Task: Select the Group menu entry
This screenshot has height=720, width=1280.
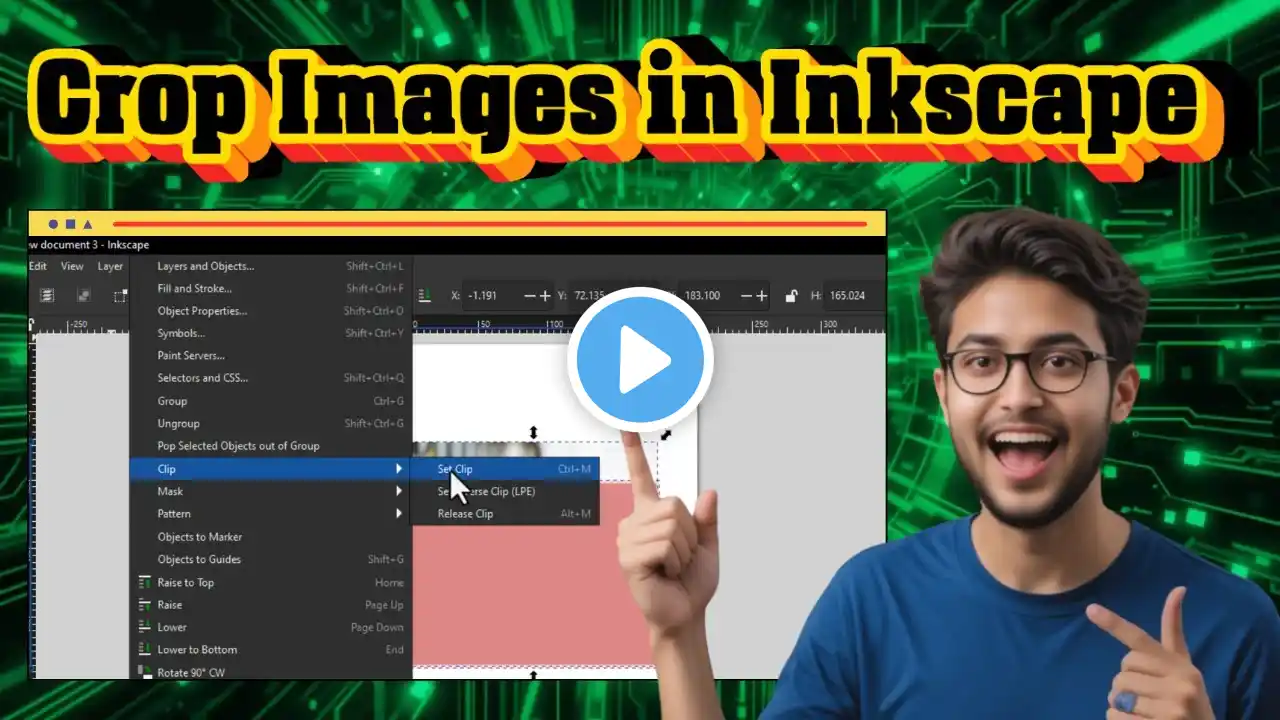Action: [271, 401]
